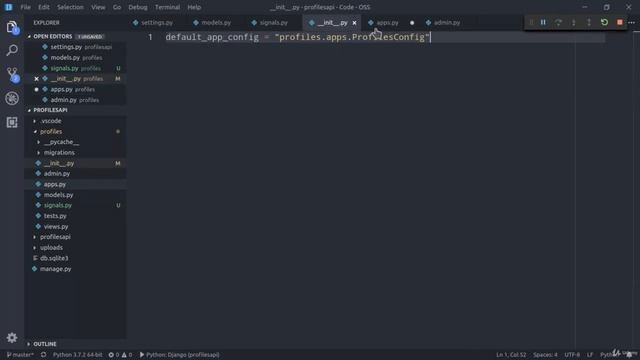Switch to the models.py tab
Viewport: 640px width, 360px height.
216,23
